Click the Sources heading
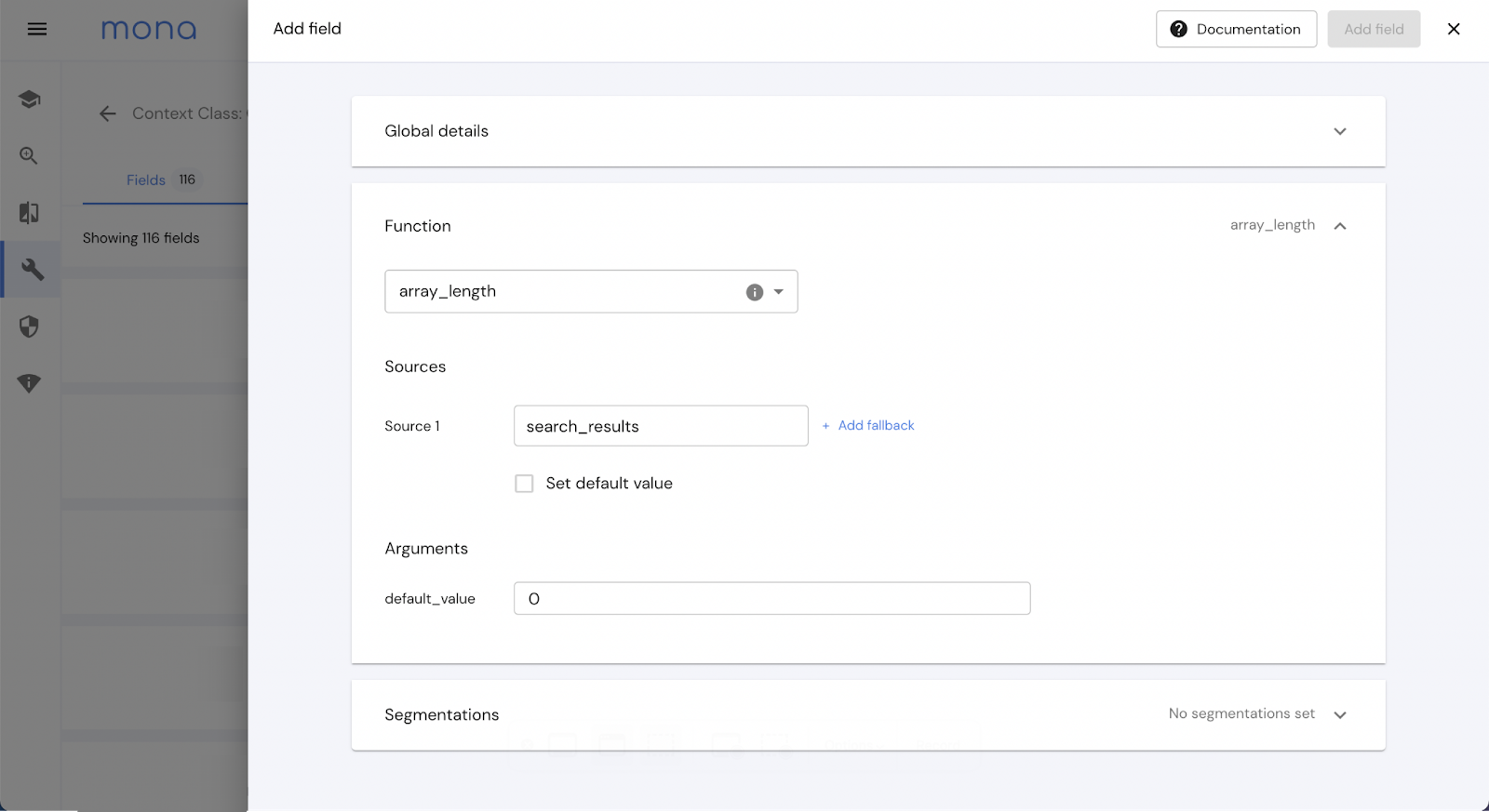 tap(415, 366)
